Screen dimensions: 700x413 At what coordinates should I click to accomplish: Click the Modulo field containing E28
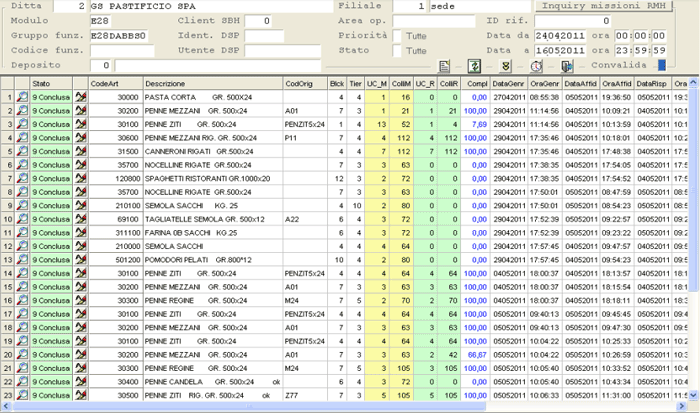pyautogui.click(x=100, y=21)
